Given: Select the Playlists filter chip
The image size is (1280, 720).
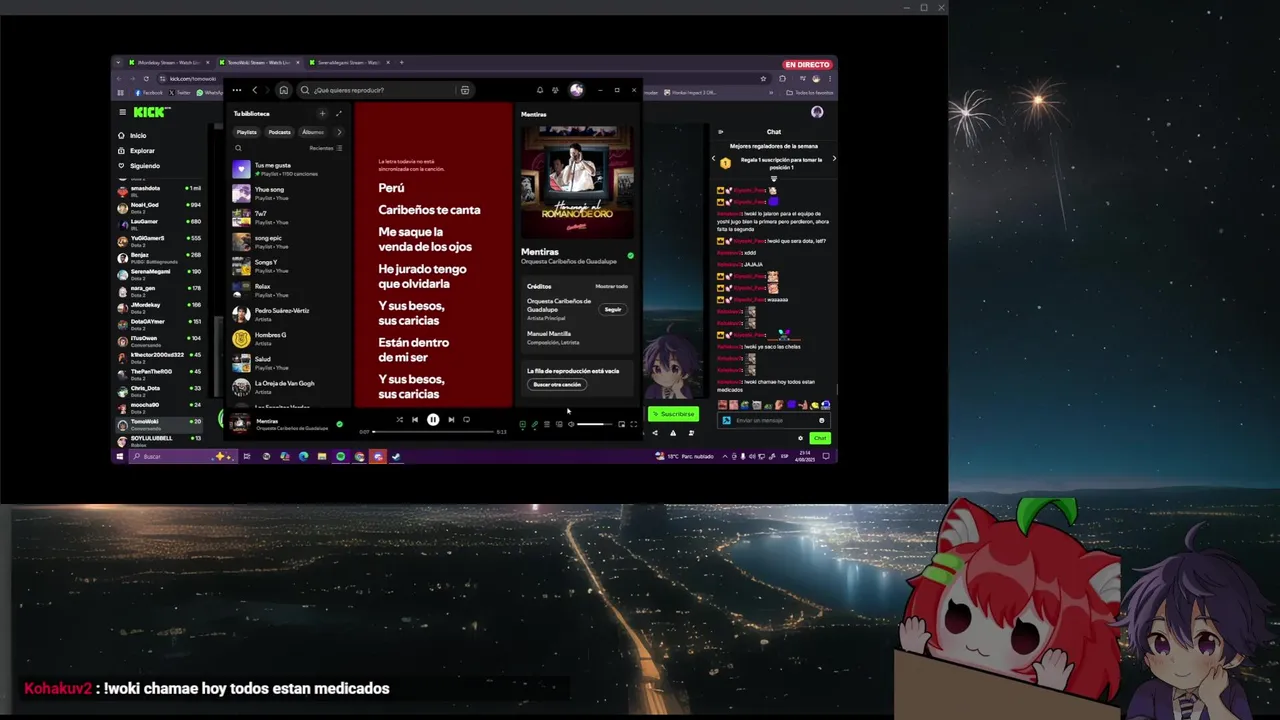Looking at the screenshot, I should pyautogui.click(x=246, y=132).
